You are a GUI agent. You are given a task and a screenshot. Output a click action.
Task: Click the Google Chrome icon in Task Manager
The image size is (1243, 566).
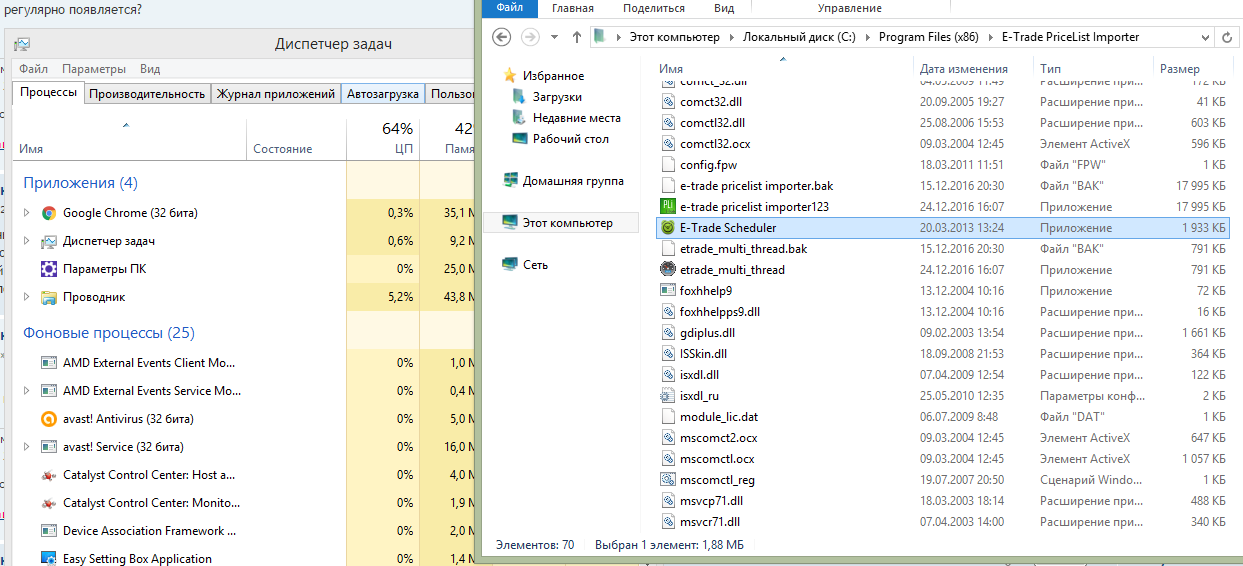tap(48, 213)
